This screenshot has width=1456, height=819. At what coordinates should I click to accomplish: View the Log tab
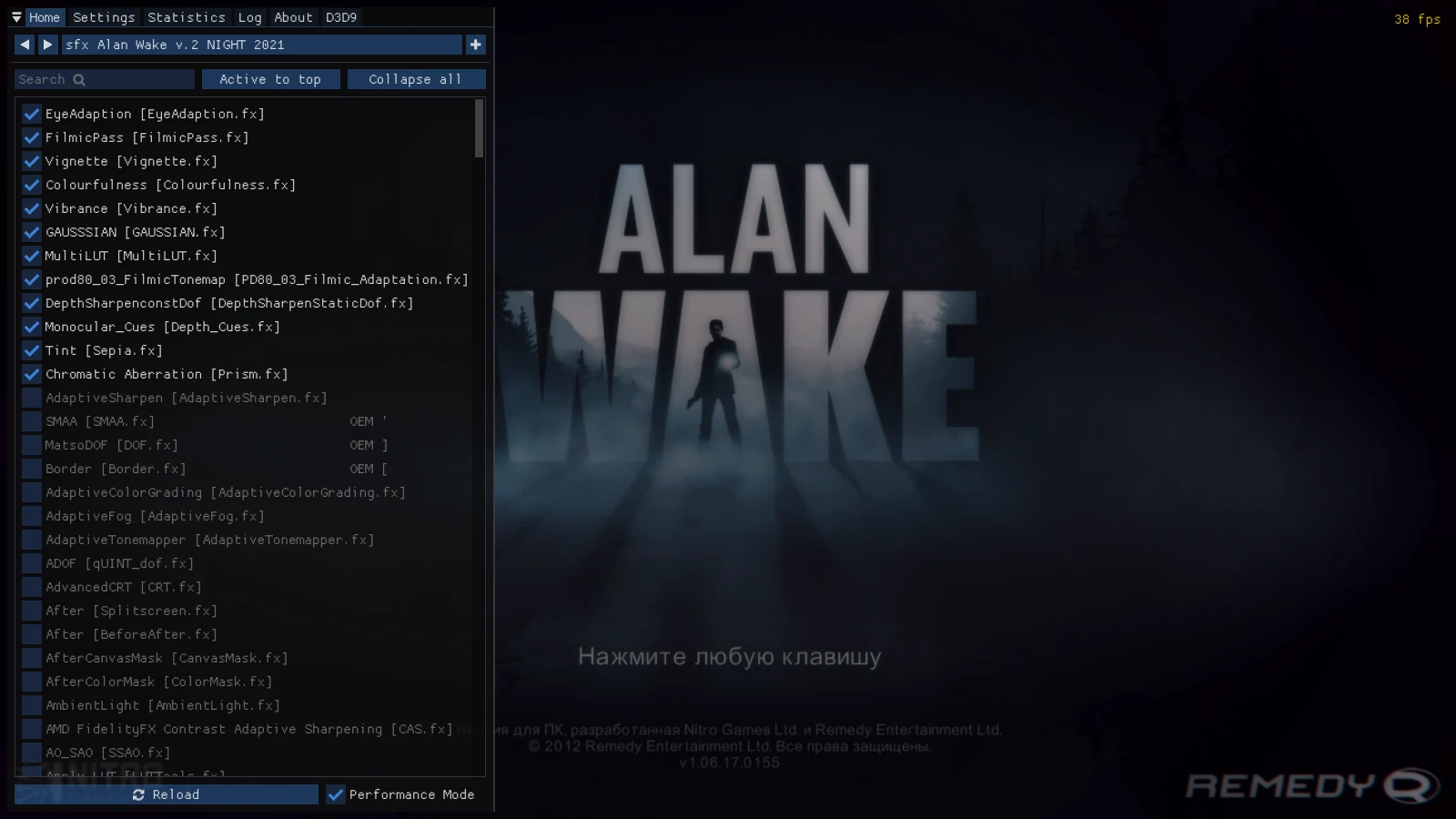pyautogui.click(x=248, y=17)
